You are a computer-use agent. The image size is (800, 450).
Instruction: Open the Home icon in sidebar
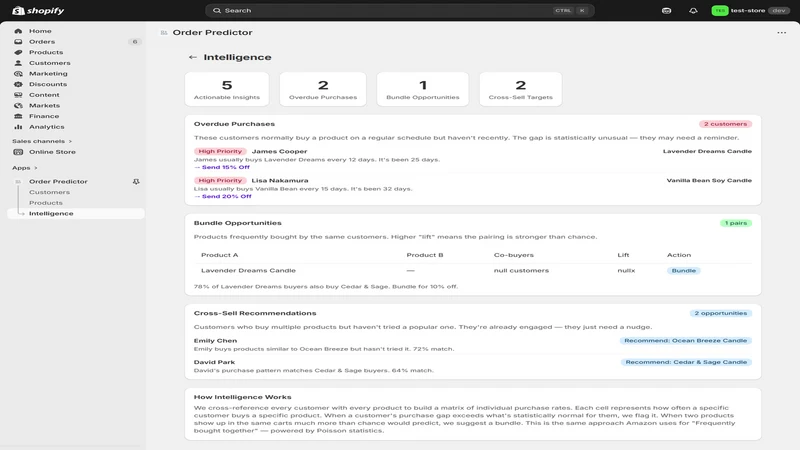pos(18,31)
